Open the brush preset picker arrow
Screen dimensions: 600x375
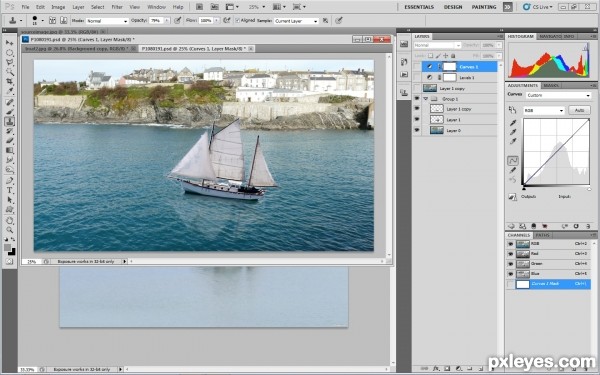pos(42,21)
